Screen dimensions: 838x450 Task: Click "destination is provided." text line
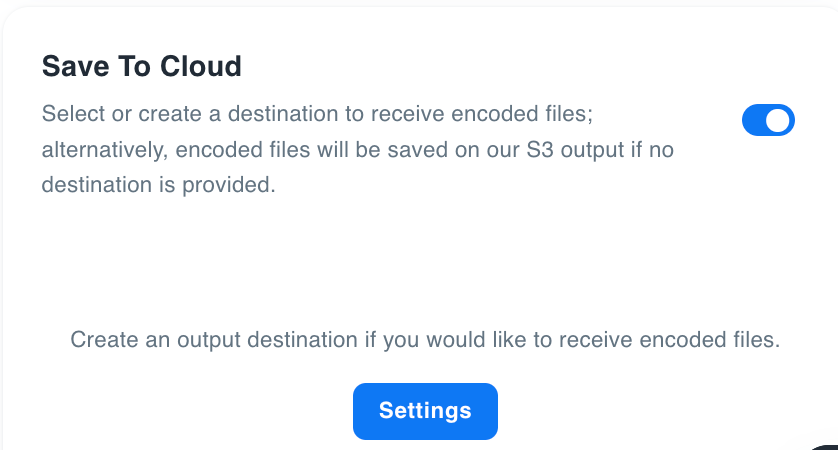click(158, 185)
